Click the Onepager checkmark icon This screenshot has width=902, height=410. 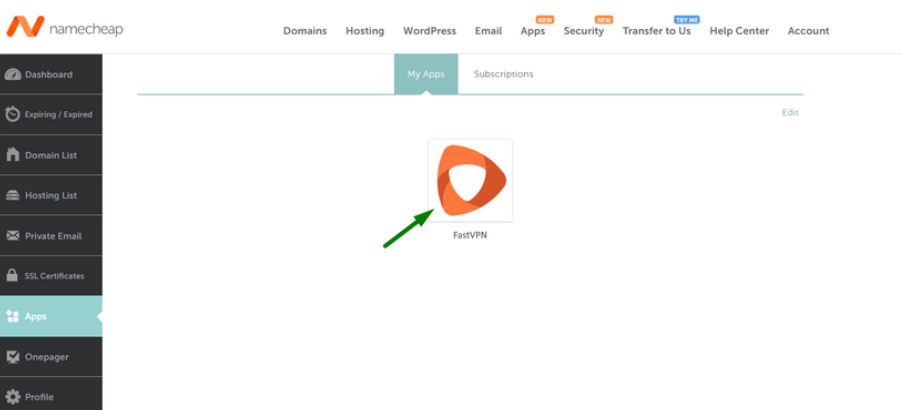click(x=13, y=357)
